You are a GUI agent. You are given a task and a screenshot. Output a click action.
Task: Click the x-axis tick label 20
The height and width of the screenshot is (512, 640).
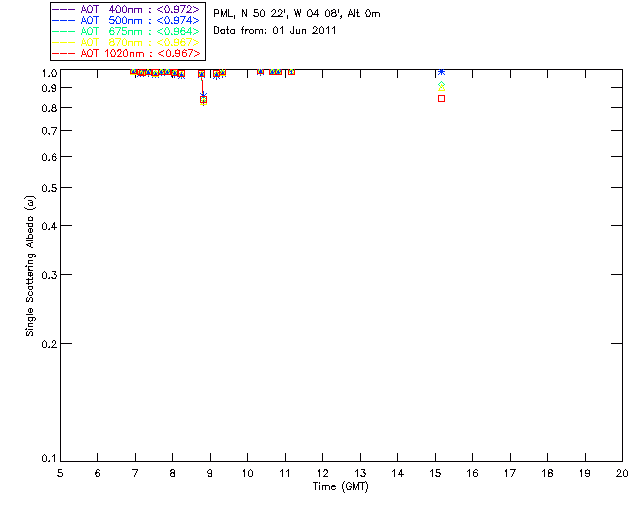coord(622,473)
